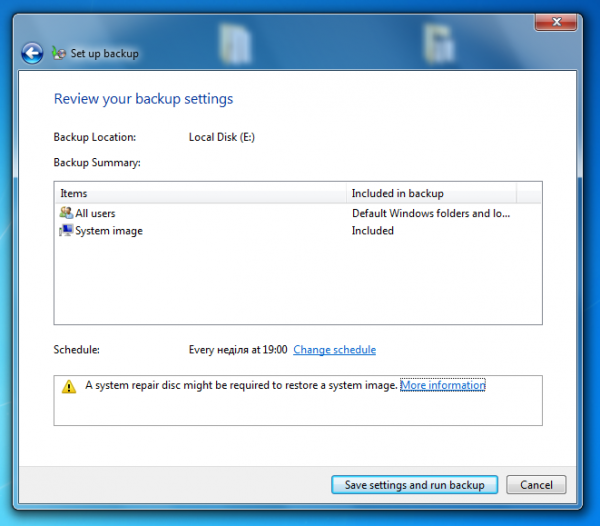Open the Change schedule link
The image size is (600, 526).
click(x=334, y=350)
